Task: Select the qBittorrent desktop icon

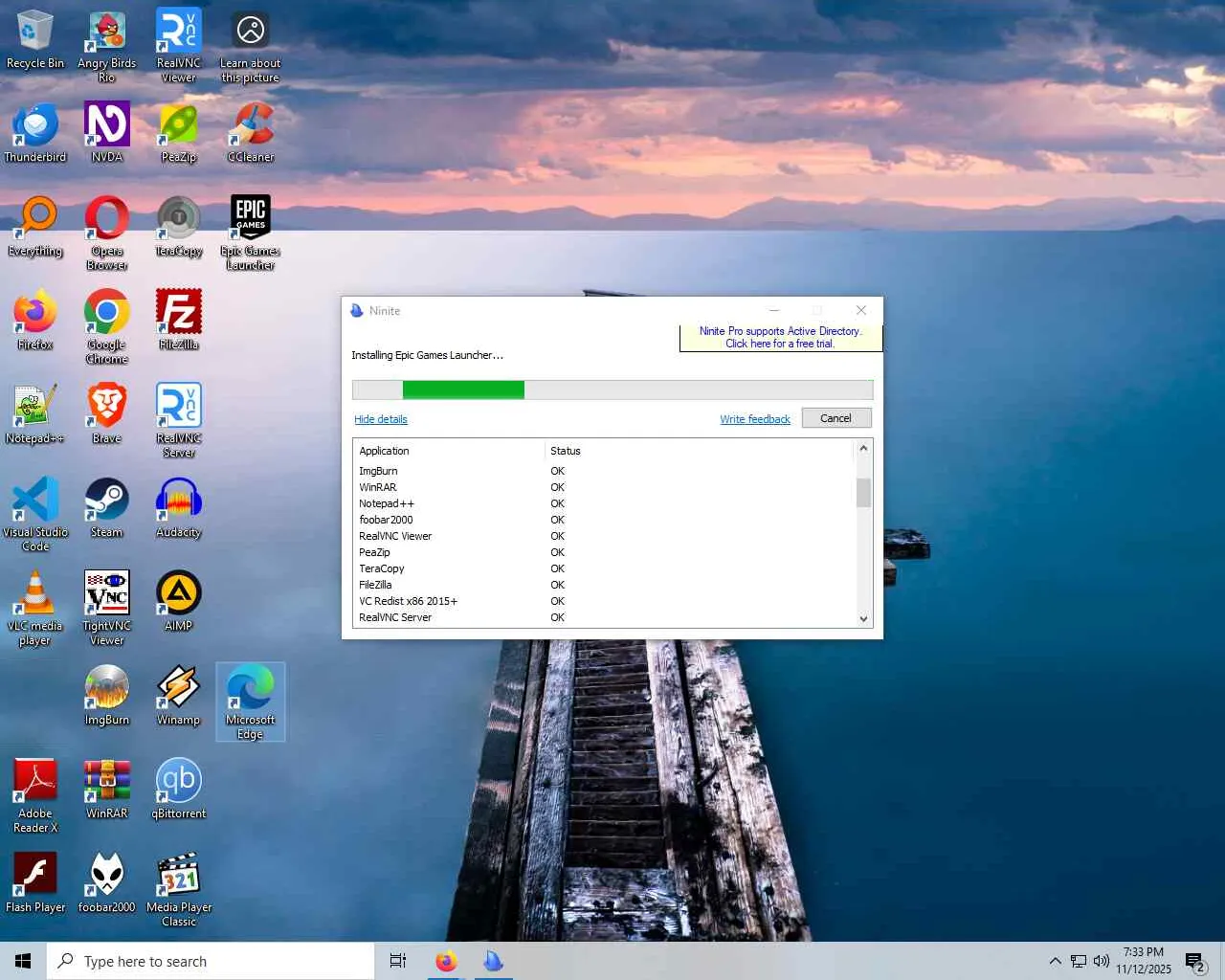Action: [179, 790]
